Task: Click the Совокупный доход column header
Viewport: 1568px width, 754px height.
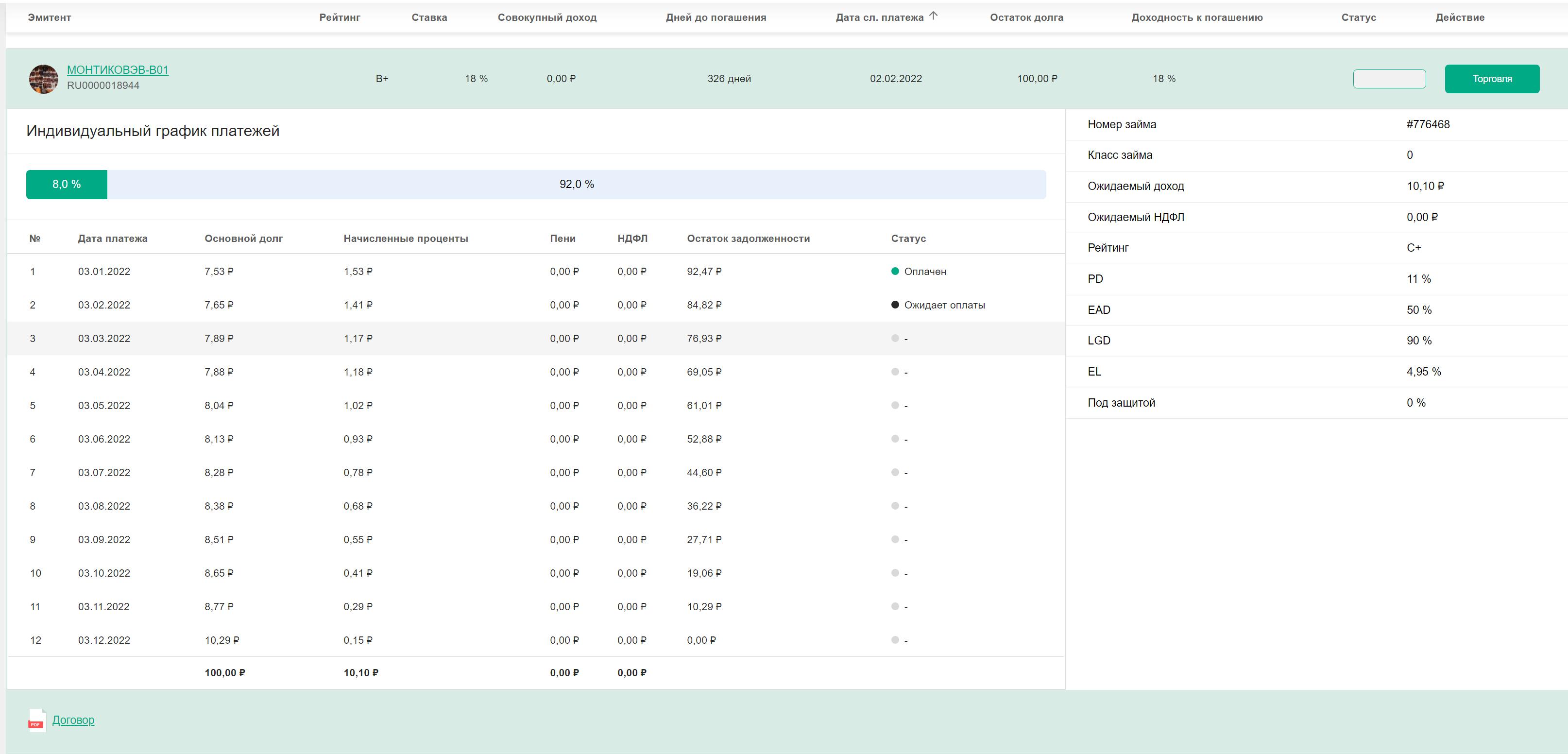Action: coord(546,17)
